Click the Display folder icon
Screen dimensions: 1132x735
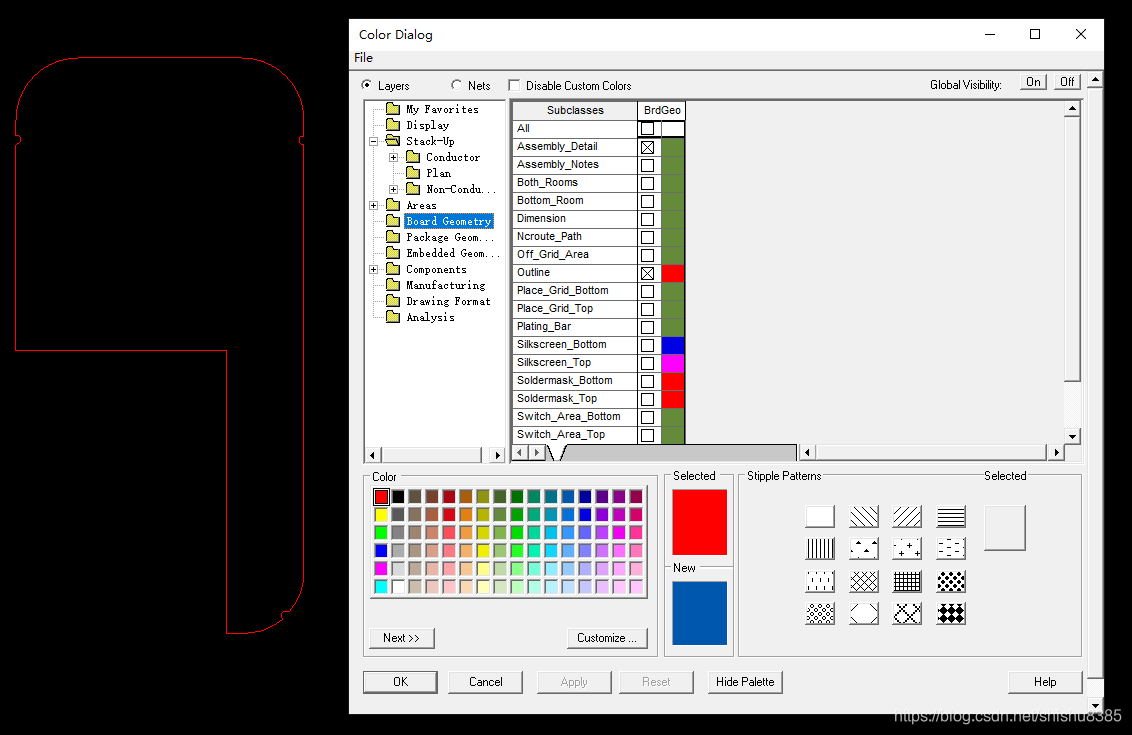pyautogui.click(x=393, y=125)
